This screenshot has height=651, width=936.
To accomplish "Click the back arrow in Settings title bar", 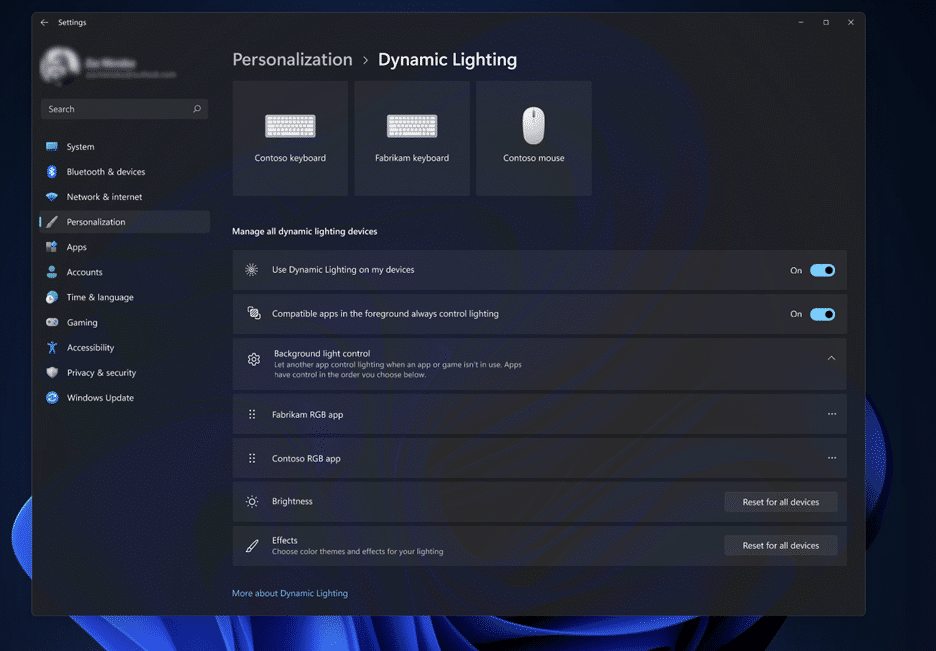I will (44, 22).
